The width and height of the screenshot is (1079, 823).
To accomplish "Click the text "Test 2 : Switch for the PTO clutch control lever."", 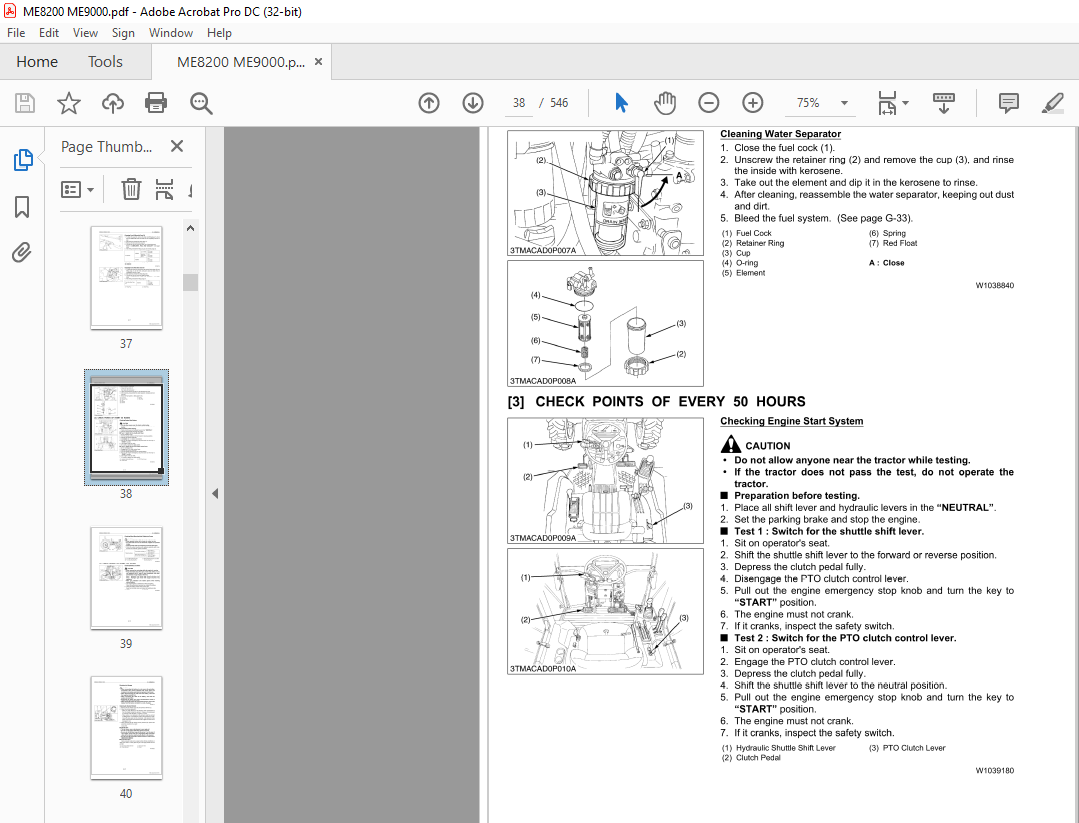I will pyautogui.click(x=845, y=638).
